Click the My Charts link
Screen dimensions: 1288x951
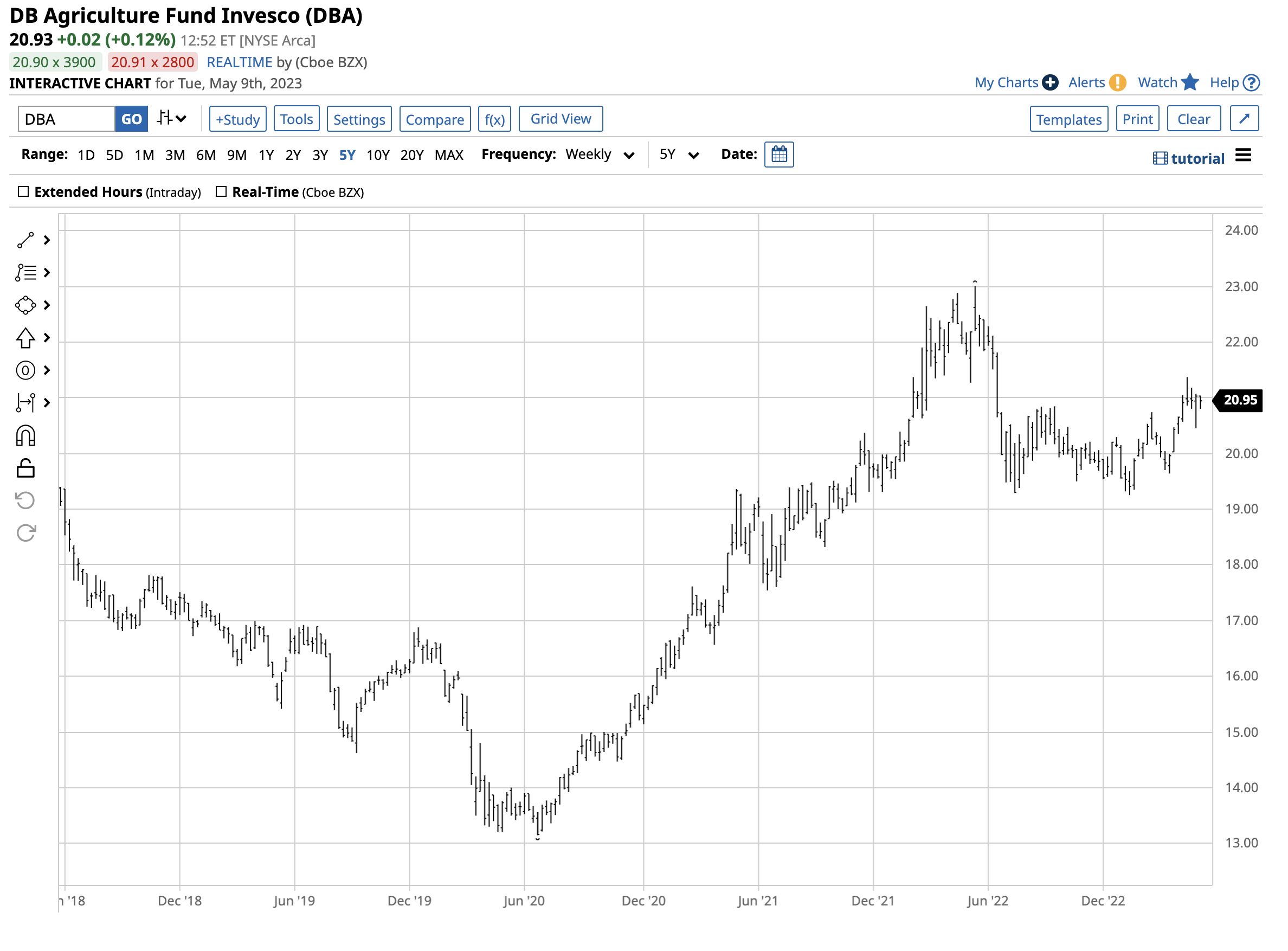click(x=1008, y=83)
